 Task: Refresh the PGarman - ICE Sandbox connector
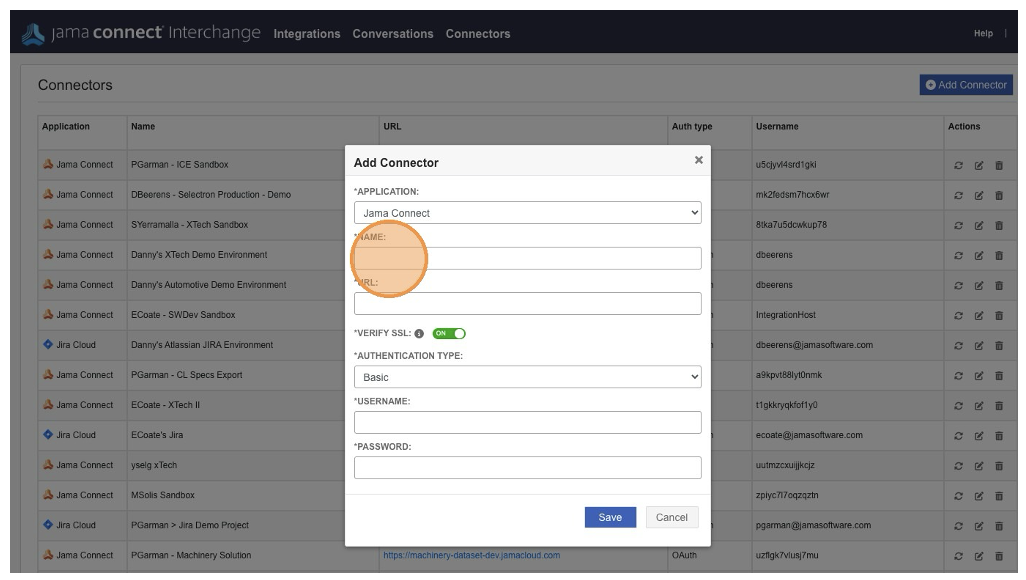pyautogui.click(x=958, y=165)
